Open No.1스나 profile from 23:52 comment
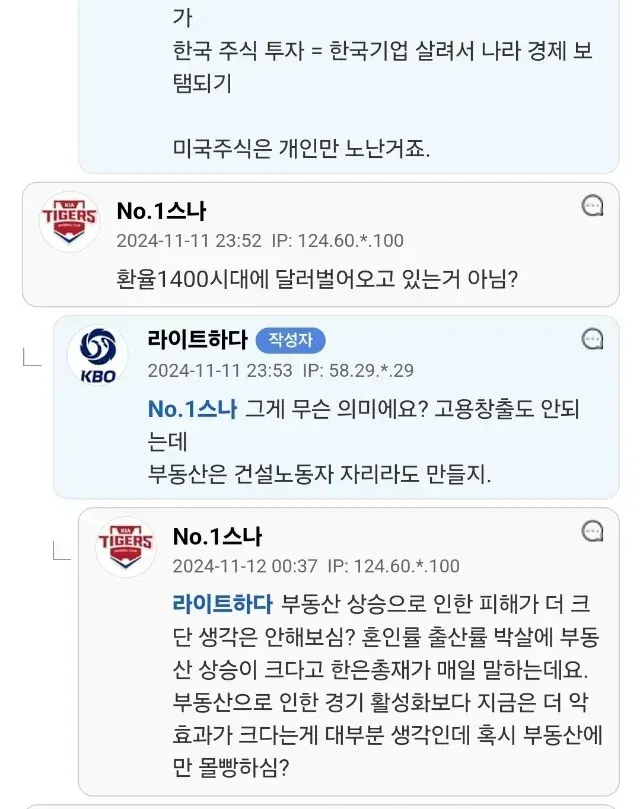This screenshot has height=809, width=640. click(x=161, y=211)
